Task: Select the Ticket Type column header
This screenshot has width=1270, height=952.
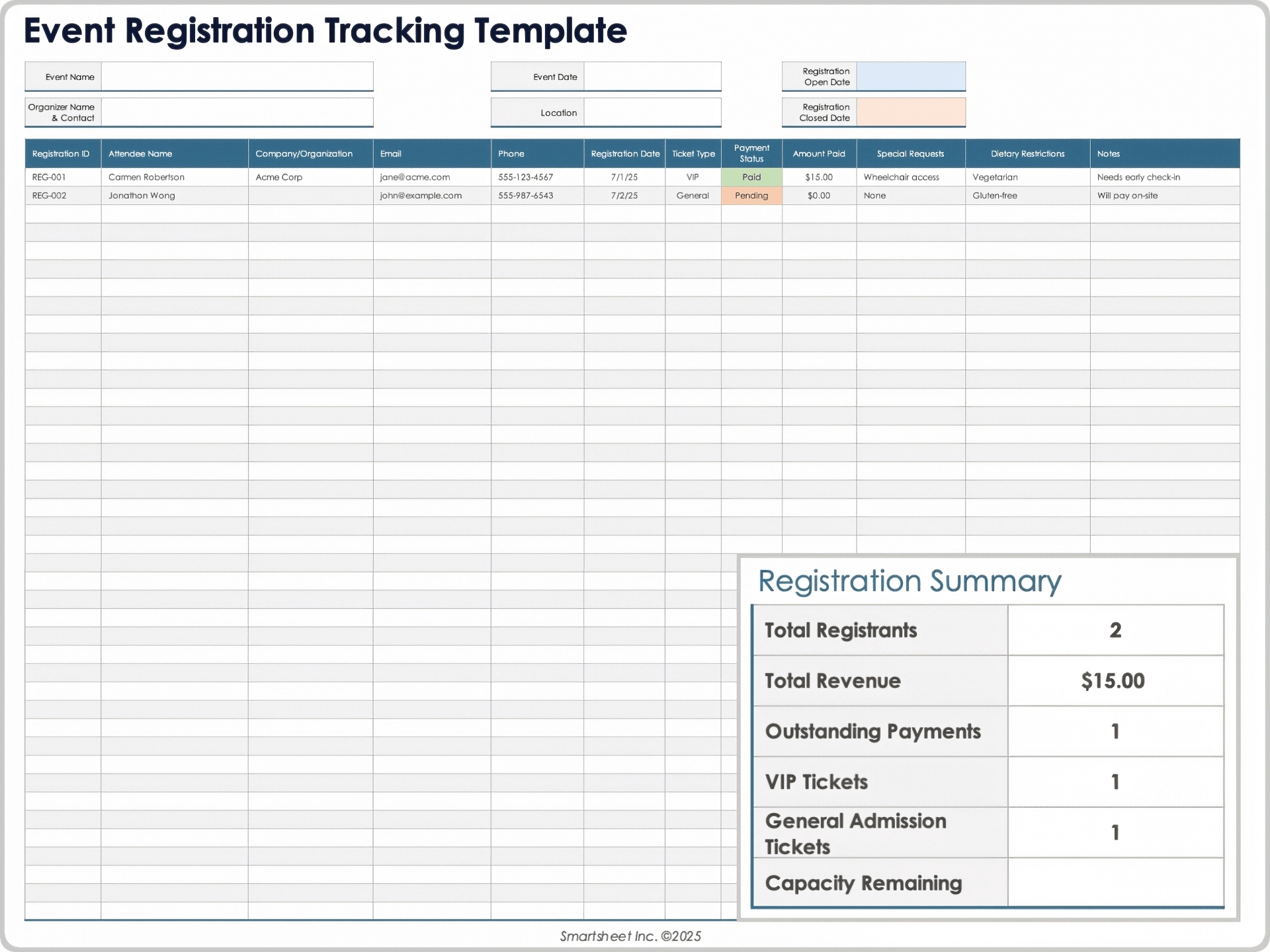Action: pyautogui.click(x=693, y=153)
